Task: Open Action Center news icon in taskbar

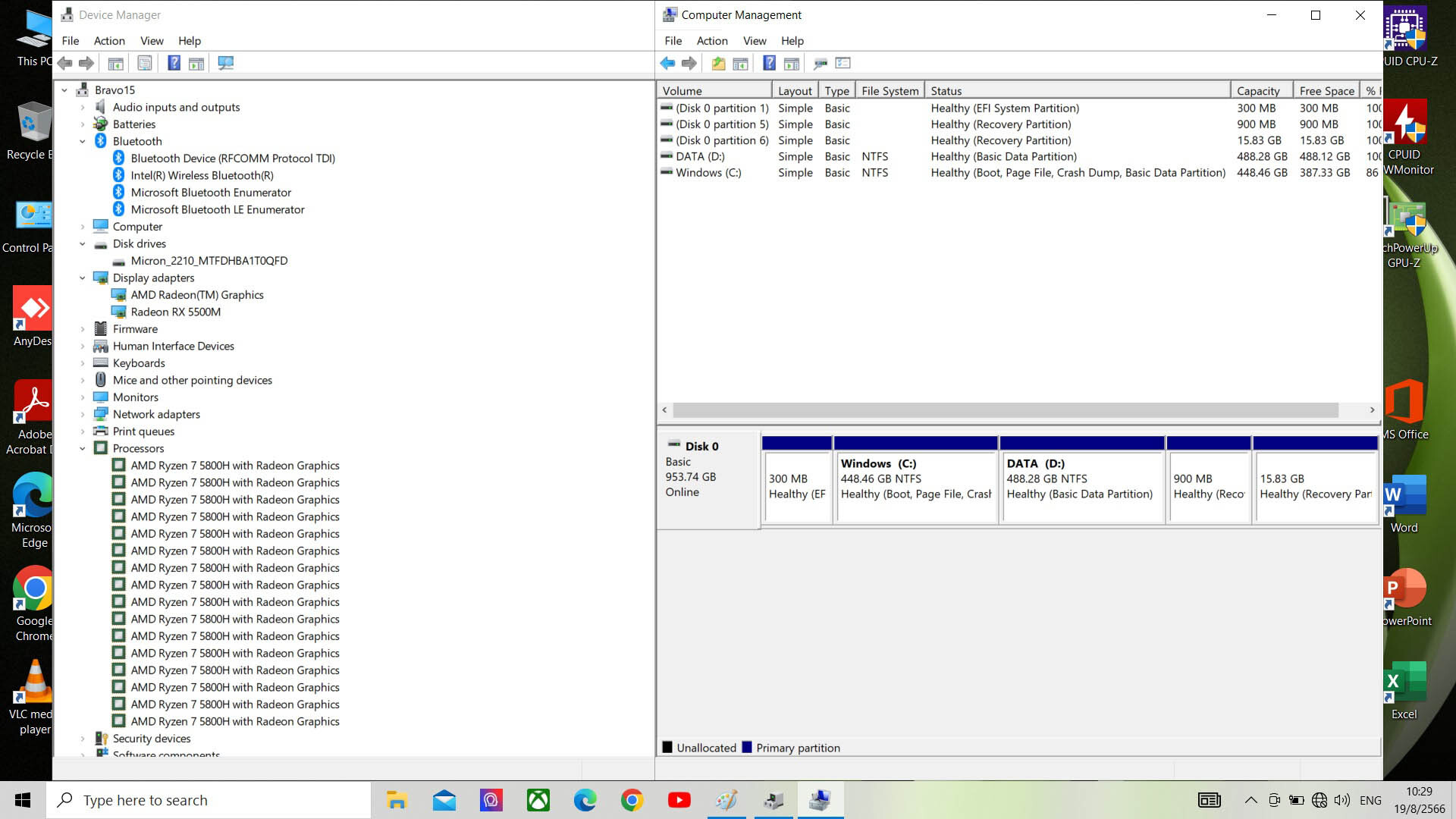Action: (x=1210, y=800)
